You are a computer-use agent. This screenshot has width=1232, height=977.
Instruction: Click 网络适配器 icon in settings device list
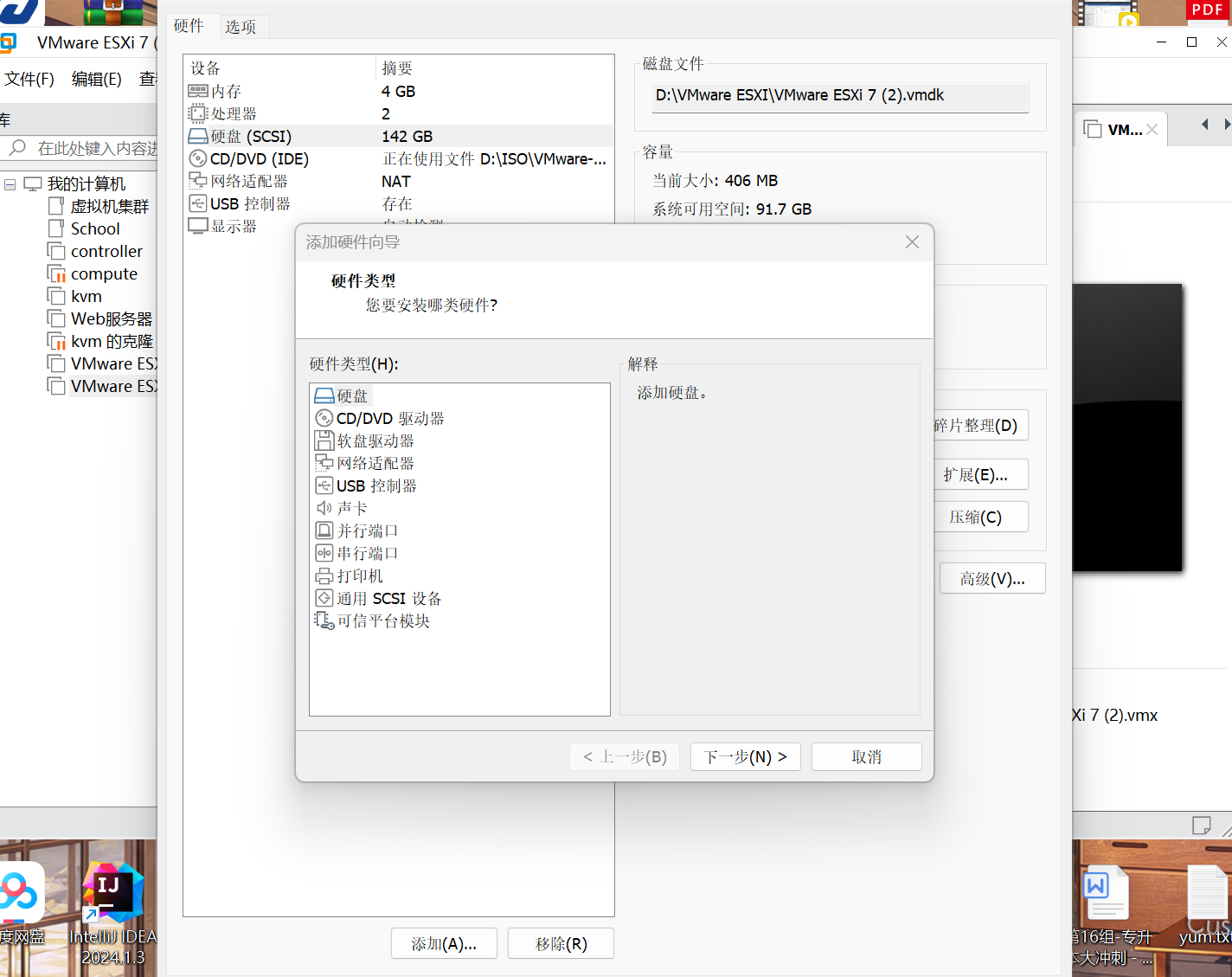(198, 181)
